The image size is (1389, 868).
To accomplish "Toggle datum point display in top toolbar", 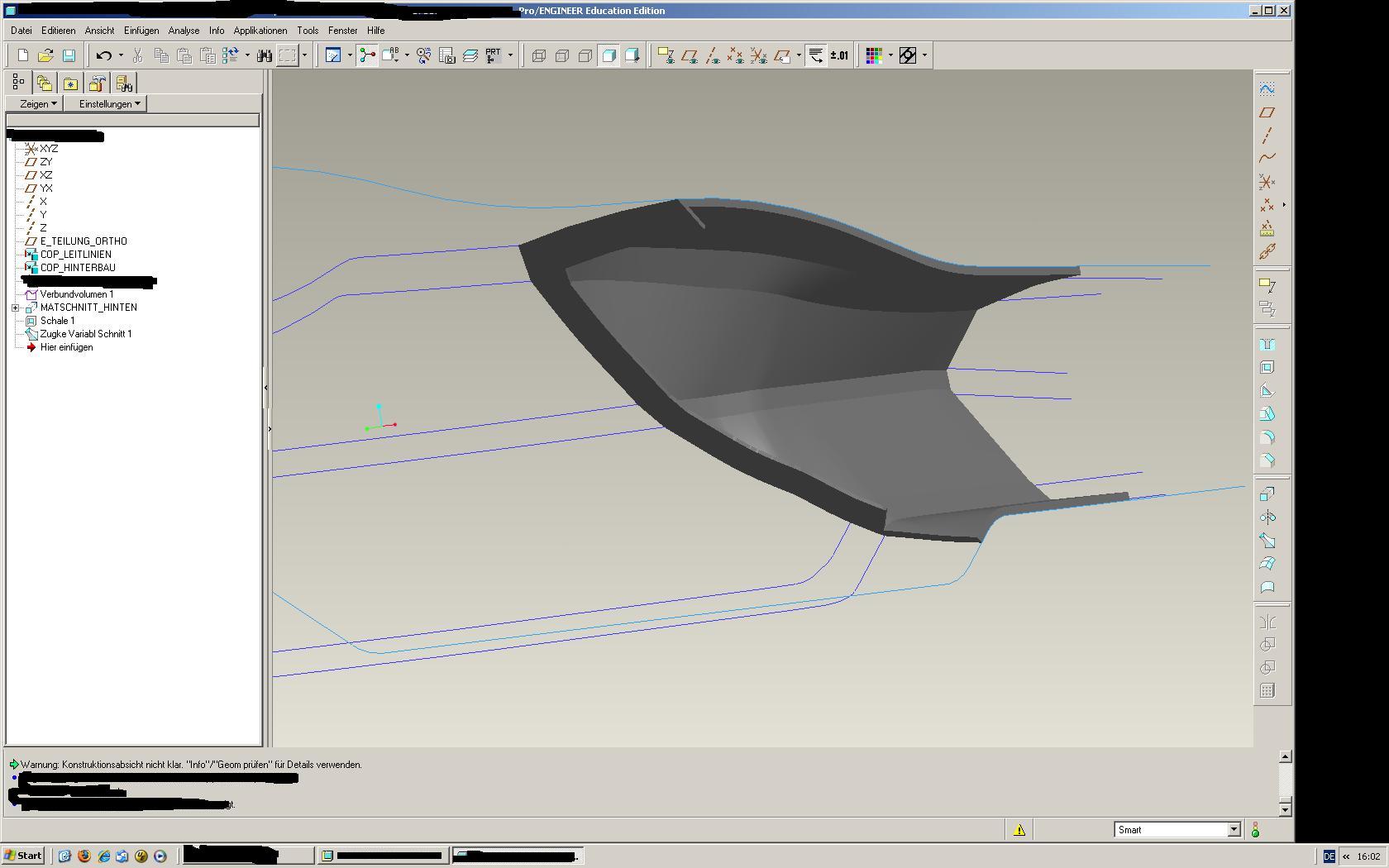I will (735, 55).
